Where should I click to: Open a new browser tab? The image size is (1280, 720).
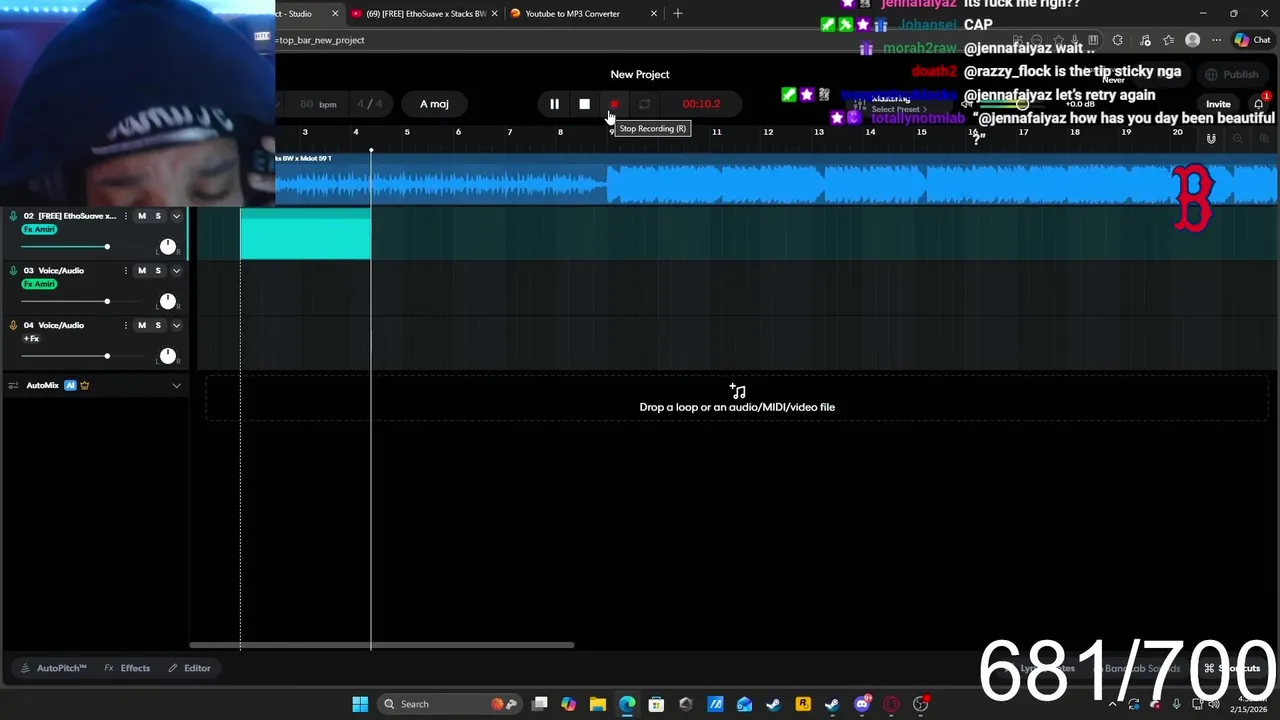pyautogui.click(x=678, y=14)
